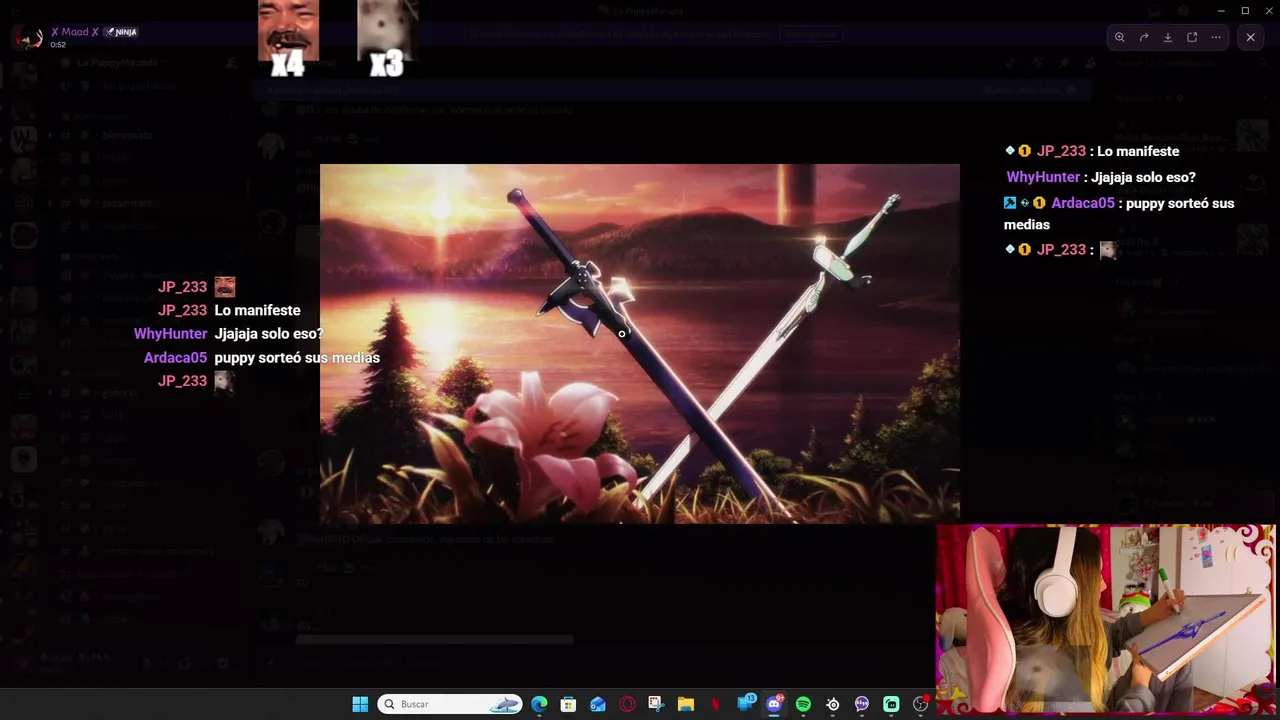Switch to Discord in the taskbar
The height and width of the screenshot is (720, 1280).
coord(774,704)
